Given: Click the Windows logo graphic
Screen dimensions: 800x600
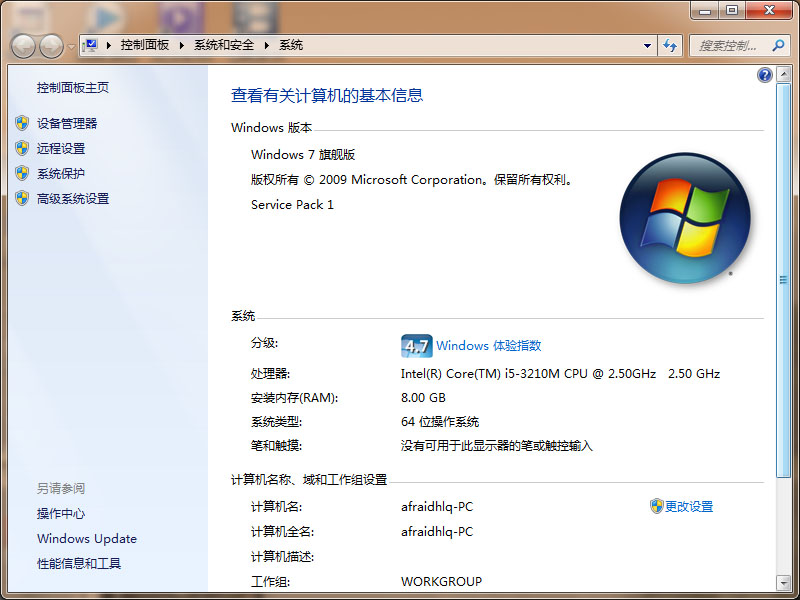Looking at the screenshot, I should (x=685, y=222).
